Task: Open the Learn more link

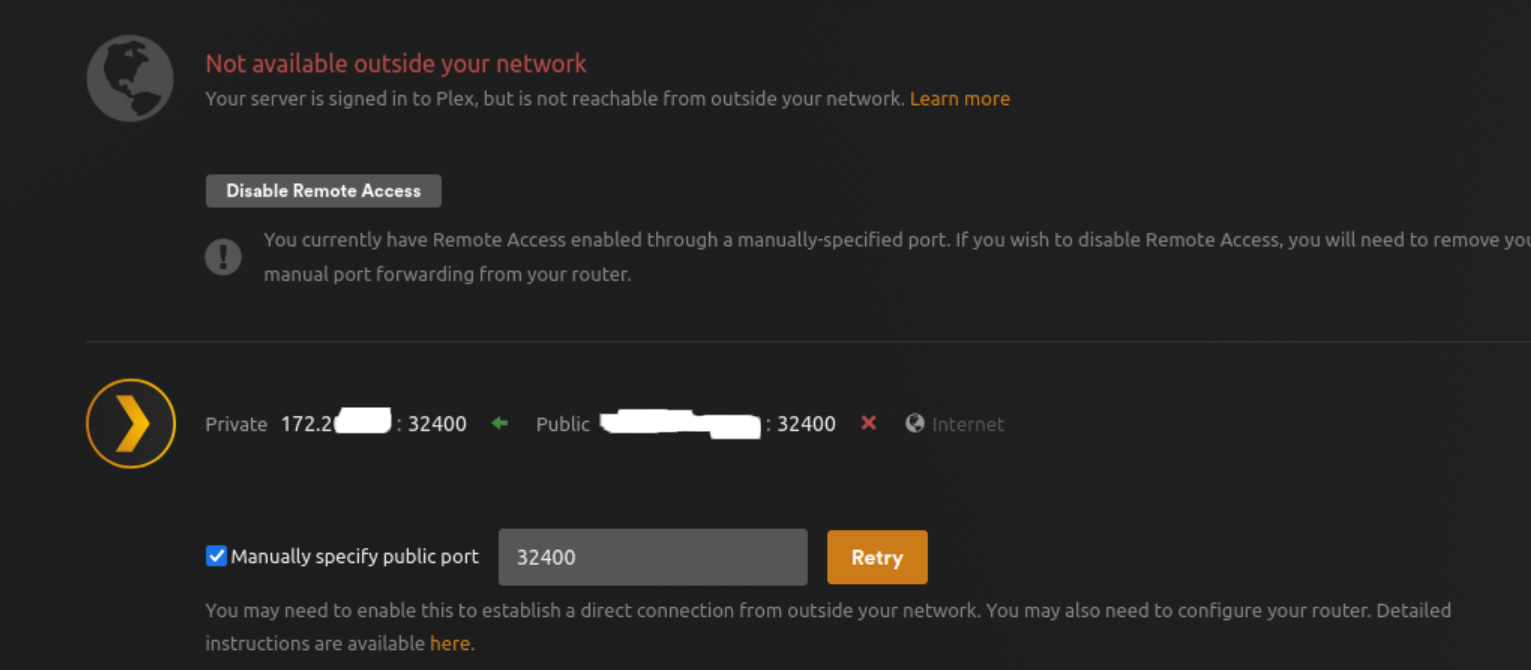Action: (960, 99)
